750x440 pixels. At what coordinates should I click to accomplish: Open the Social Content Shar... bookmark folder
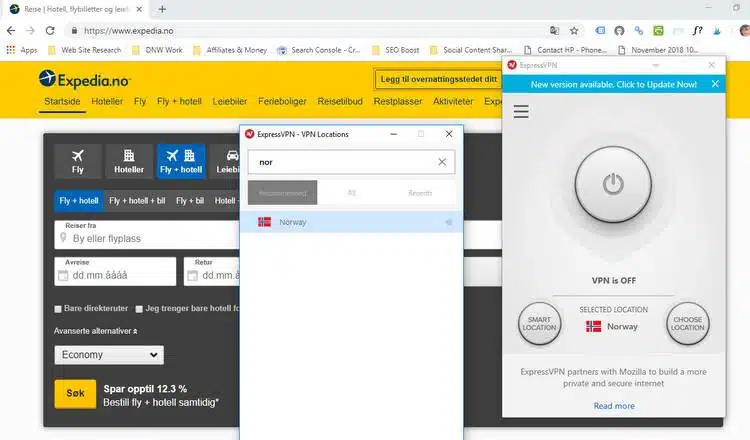click(x=472, y=50)
